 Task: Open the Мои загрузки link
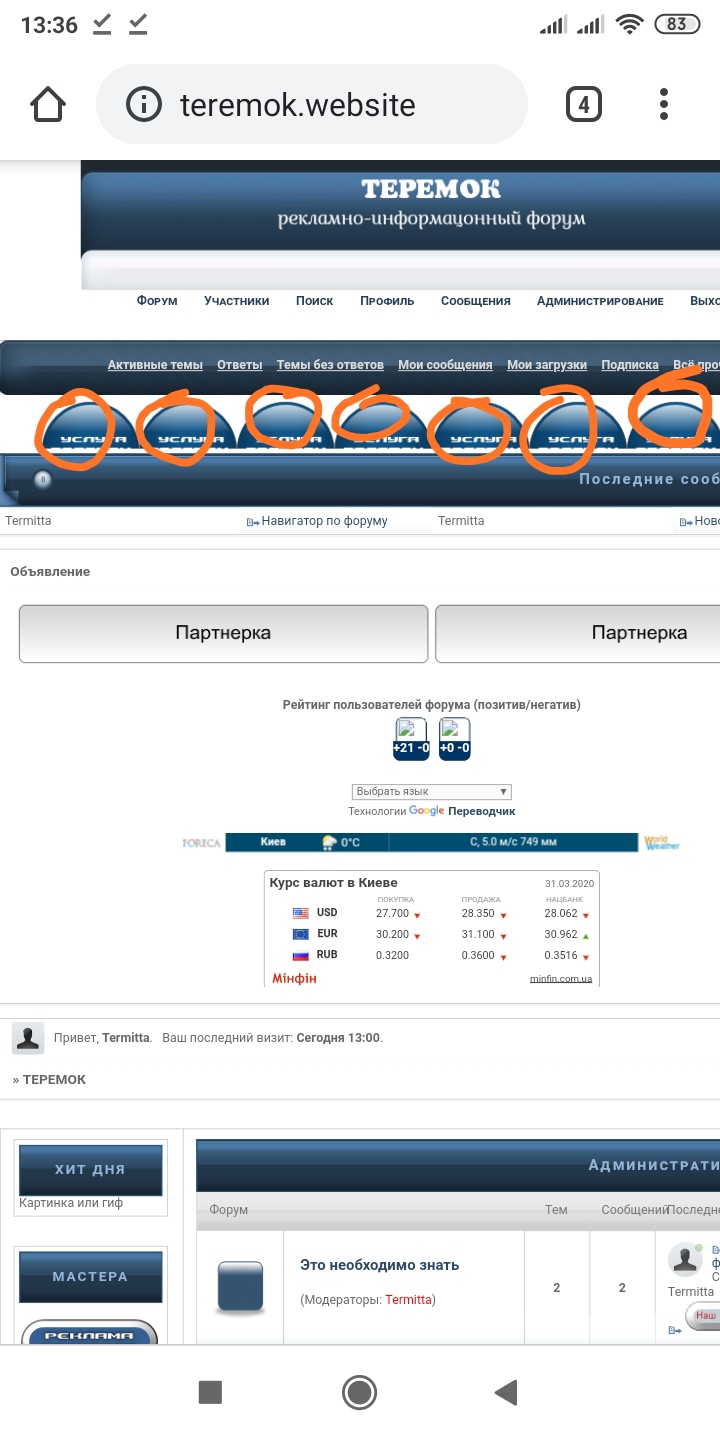[x=547, y=365]
